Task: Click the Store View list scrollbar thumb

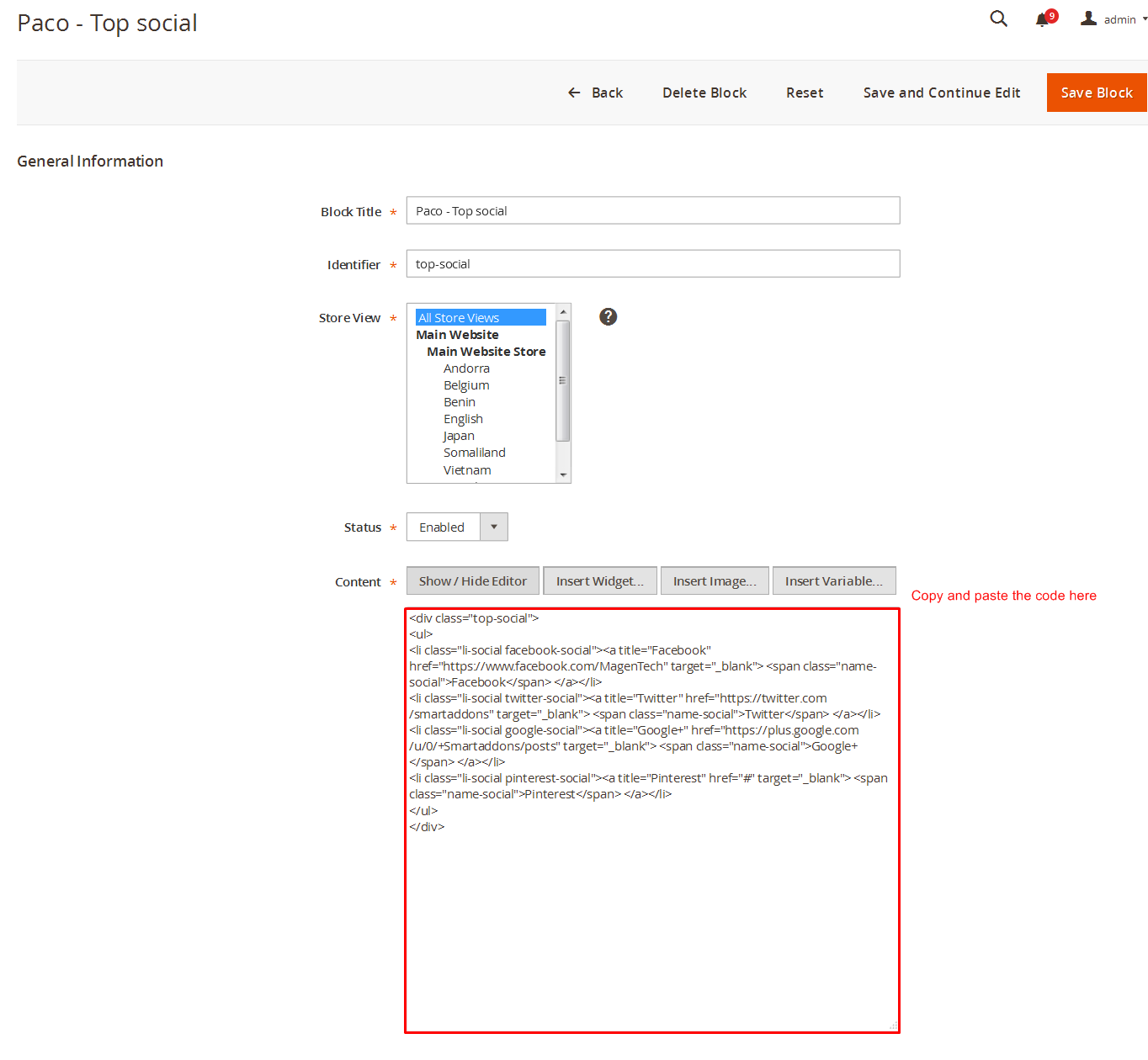Action: point(563,381)
